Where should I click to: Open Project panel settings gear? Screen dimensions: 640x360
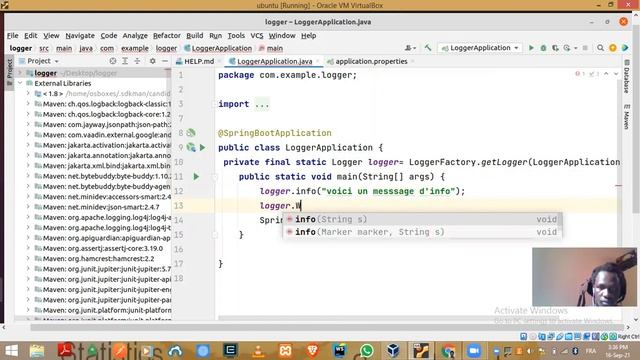coord(152,61)
